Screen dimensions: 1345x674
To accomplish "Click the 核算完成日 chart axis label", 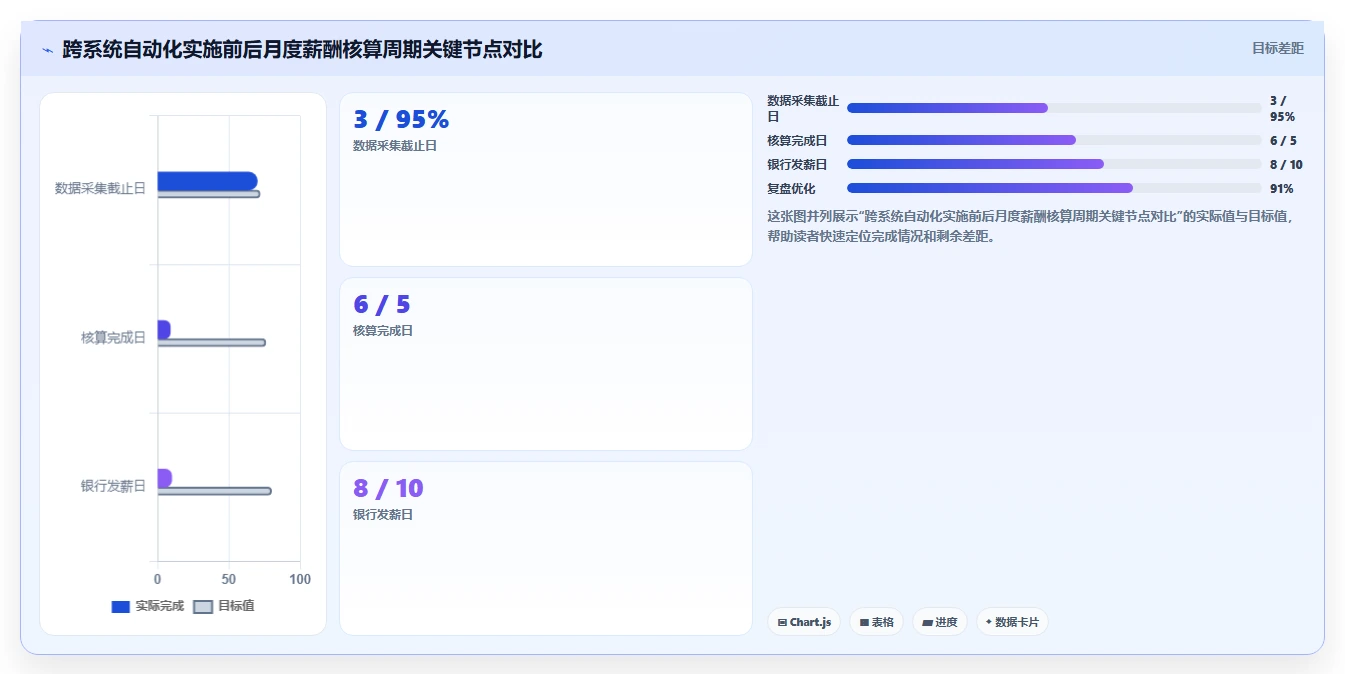I will [113, 338].
